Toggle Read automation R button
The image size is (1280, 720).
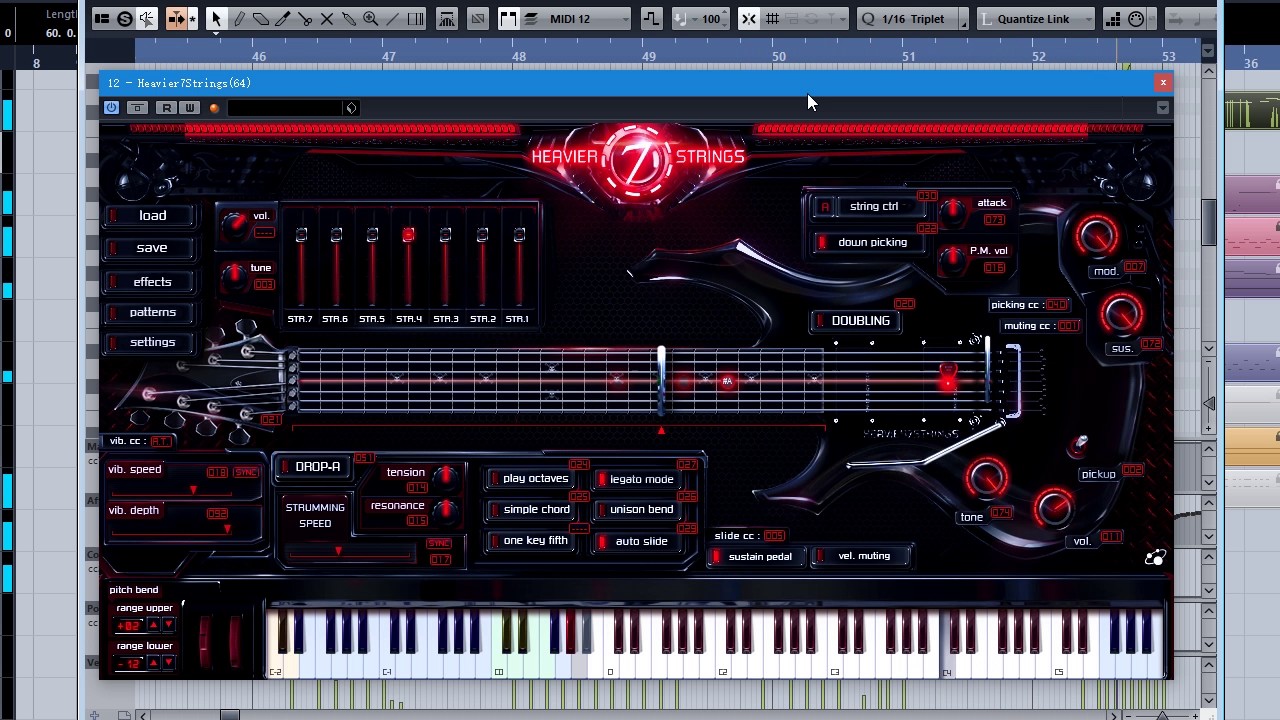(x=167, y=108)
